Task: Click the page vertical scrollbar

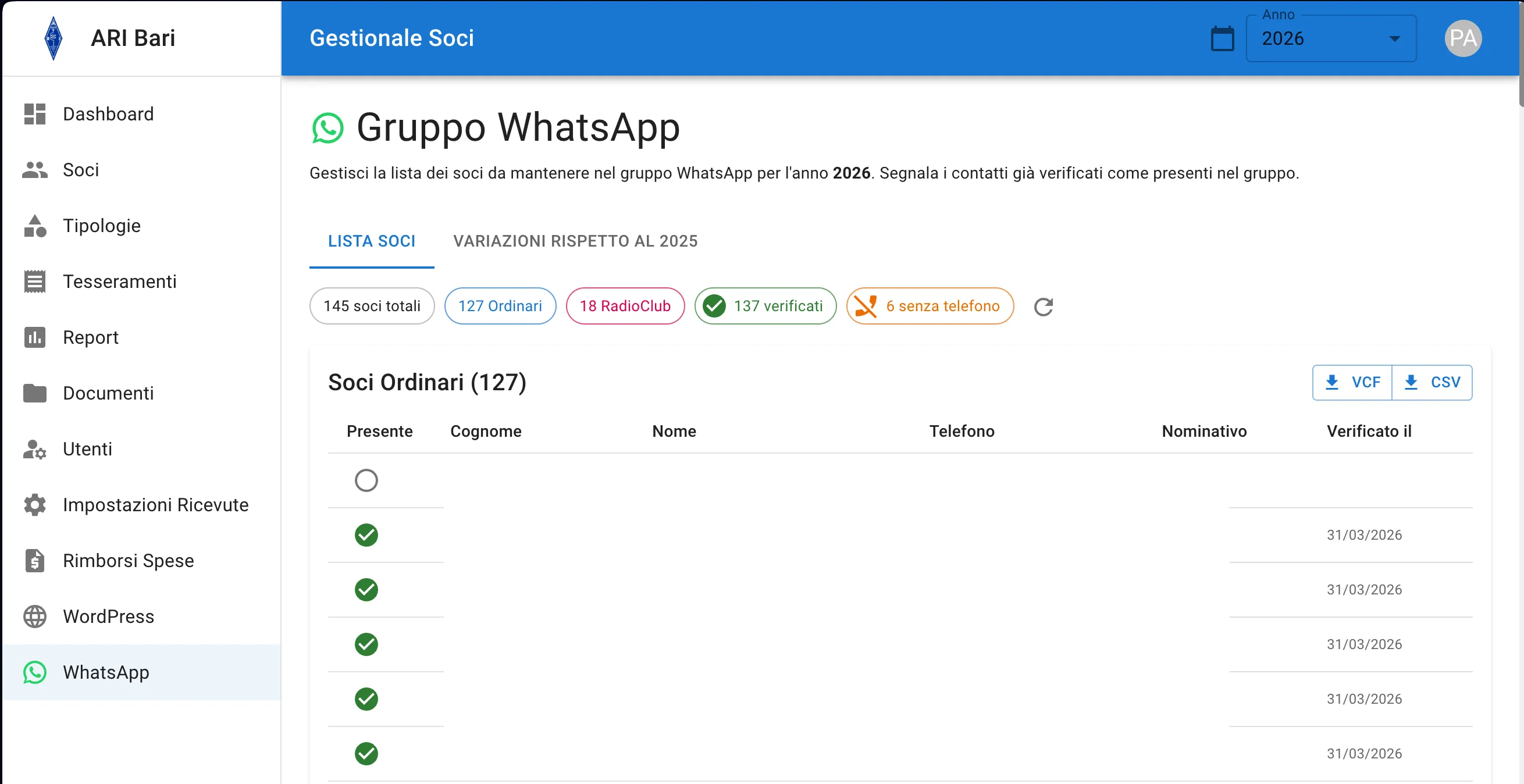Action: coord(1521,54)
